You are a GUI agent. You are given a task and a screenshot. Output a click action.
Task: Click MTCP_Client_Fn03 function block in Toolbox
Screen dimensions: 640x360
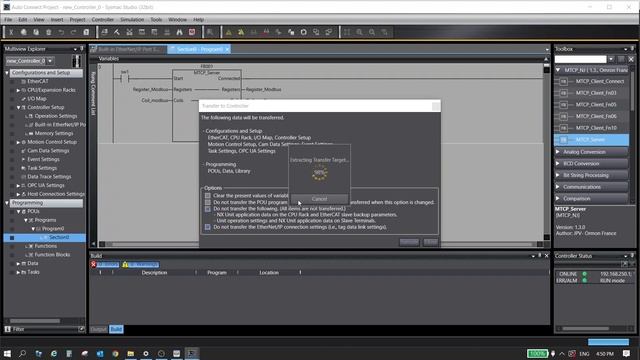tap(591, 93)
